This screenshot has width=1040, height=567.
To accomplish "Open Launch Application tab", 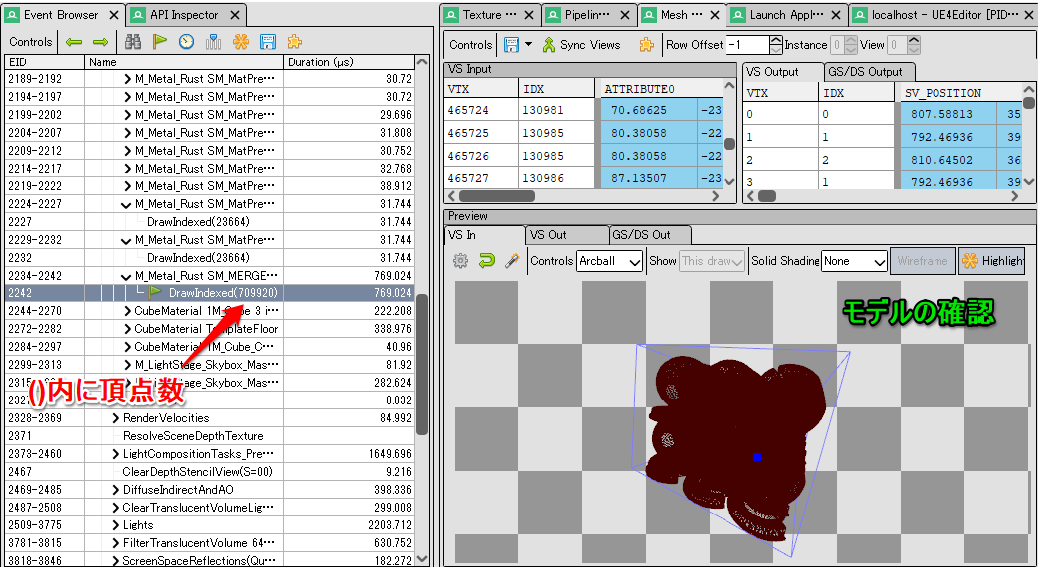I will (787, 15).
